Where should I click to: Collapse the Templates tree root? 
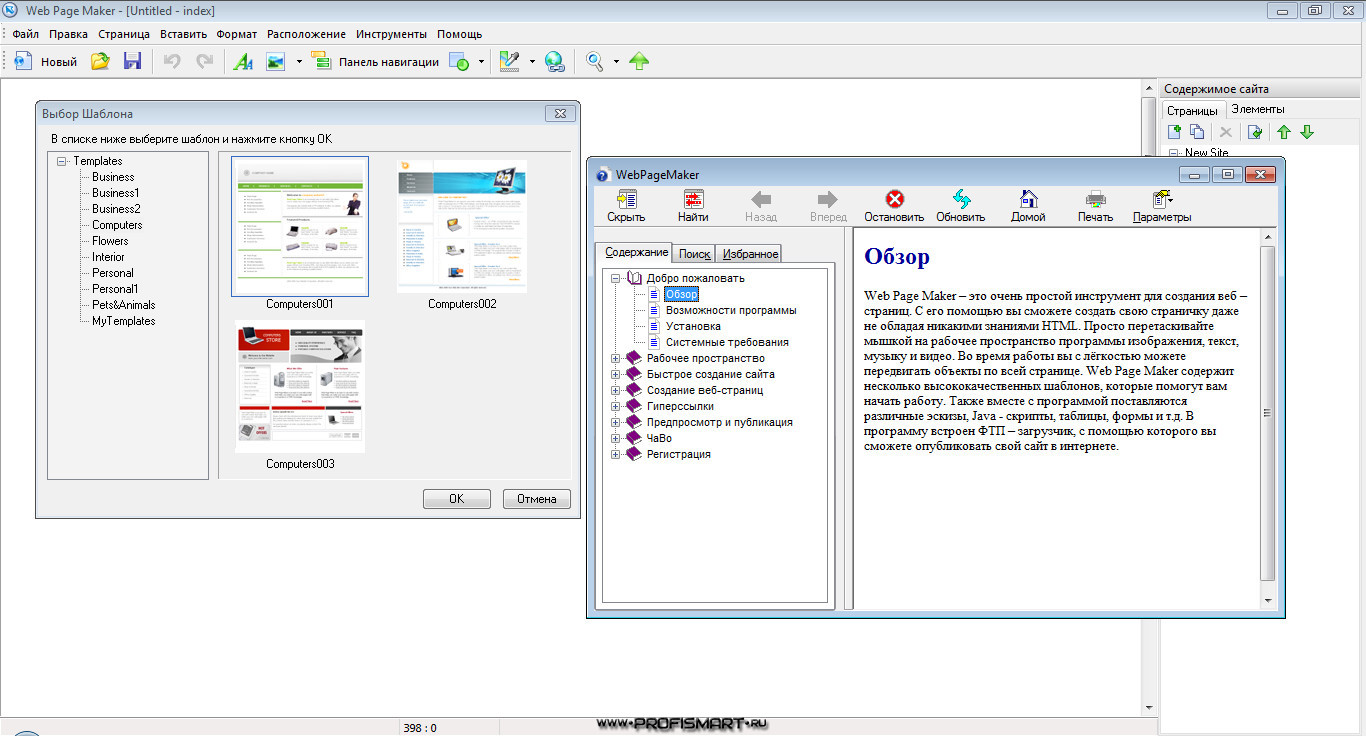pyautogui.click(x=62, y=161)
